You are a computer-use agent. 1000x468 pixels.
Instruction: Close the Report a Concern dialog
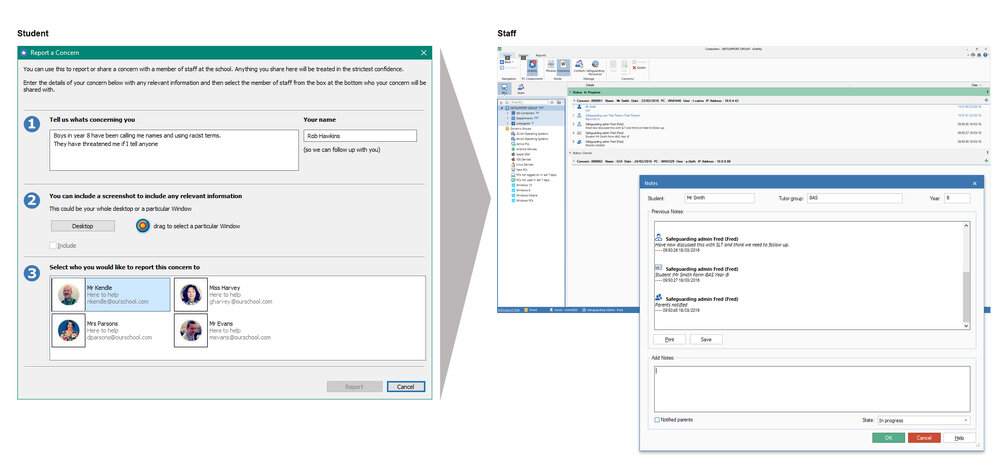[424, 53]
